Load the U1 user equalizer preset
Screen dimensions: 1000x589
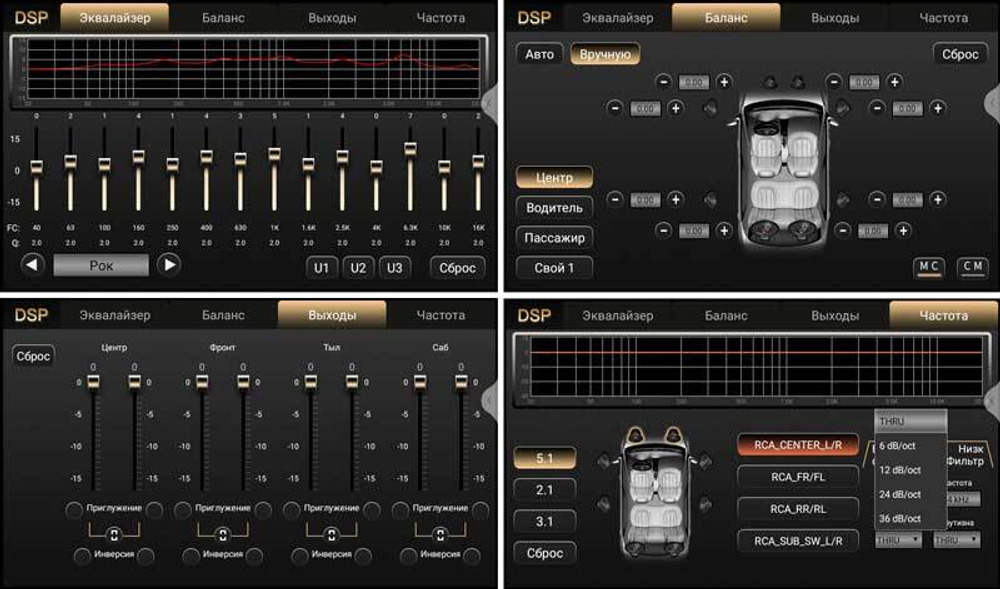pyautogui.click(x=321, y=268)
